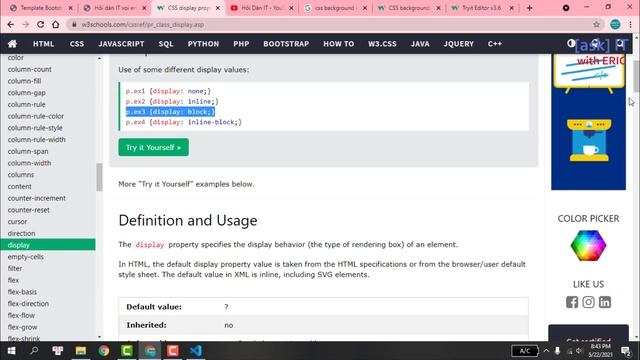Open the red Camtasia recorder taskbar icon
This screenshot has height=360, width=640.
click(x=173, y=351)
